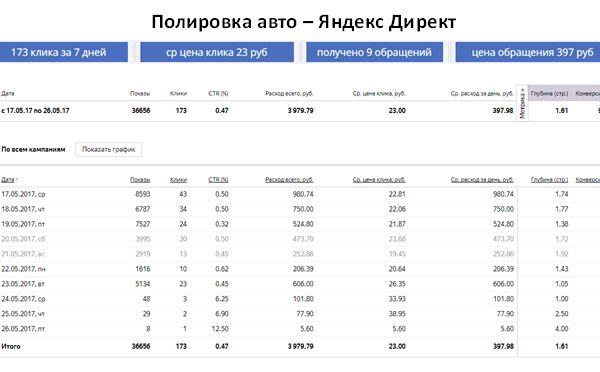Click the 'По всем кампаниям' label
Image resolution: width=600 pixels, height=372 pixels.
[33, 149]
